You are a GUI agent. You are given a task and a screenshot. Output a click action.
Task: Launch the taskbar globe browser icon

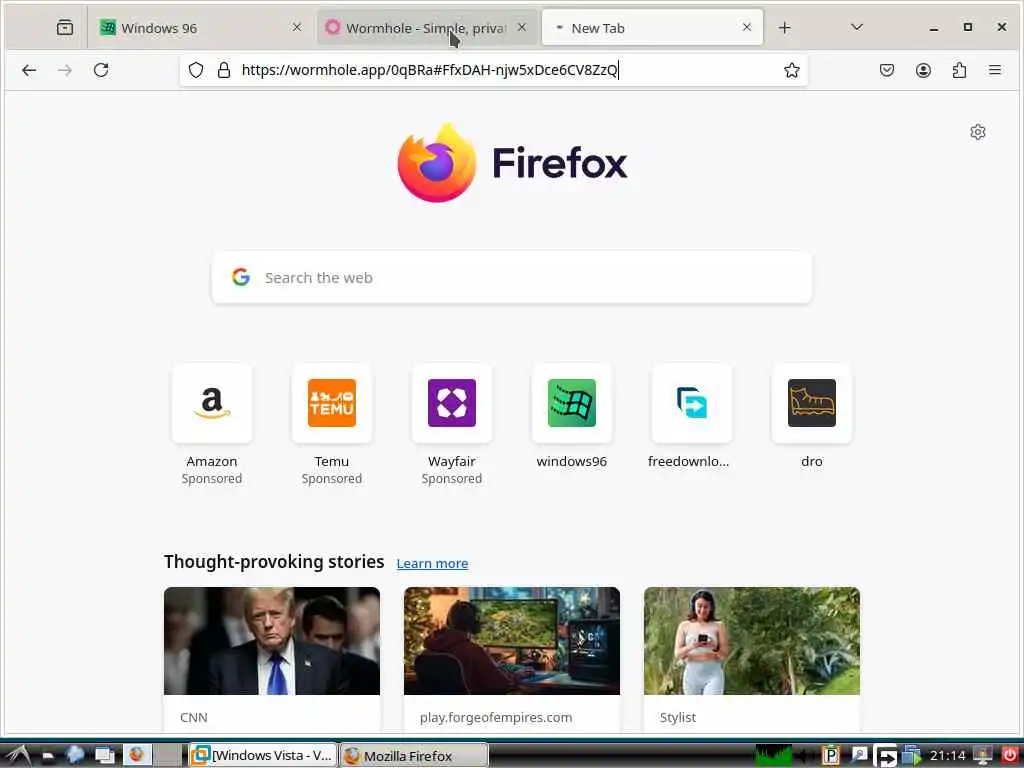click(x=75, y=755)
